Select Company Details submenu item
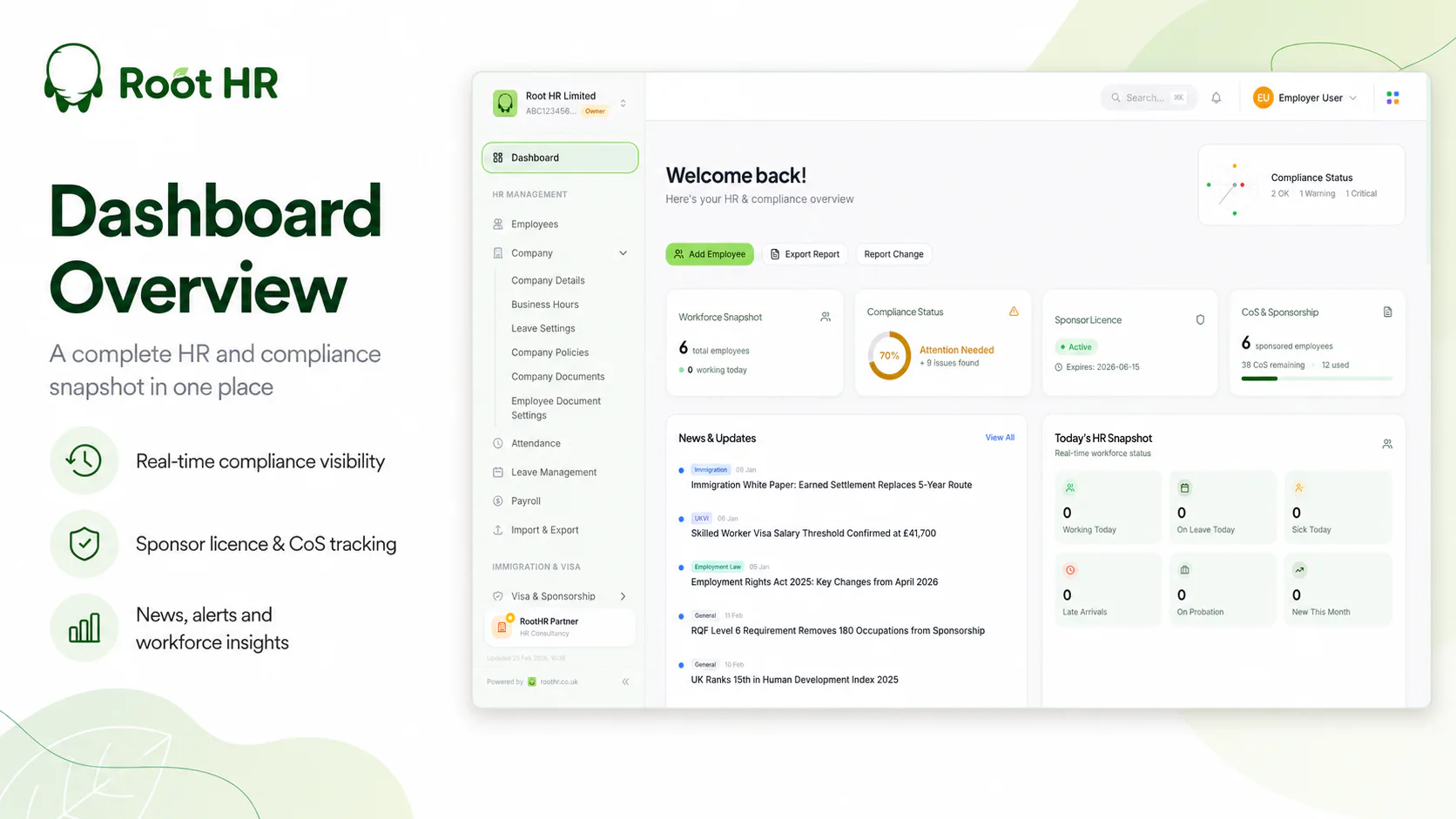The height and width of the screenshot is (819, 1456). point(548,280)
